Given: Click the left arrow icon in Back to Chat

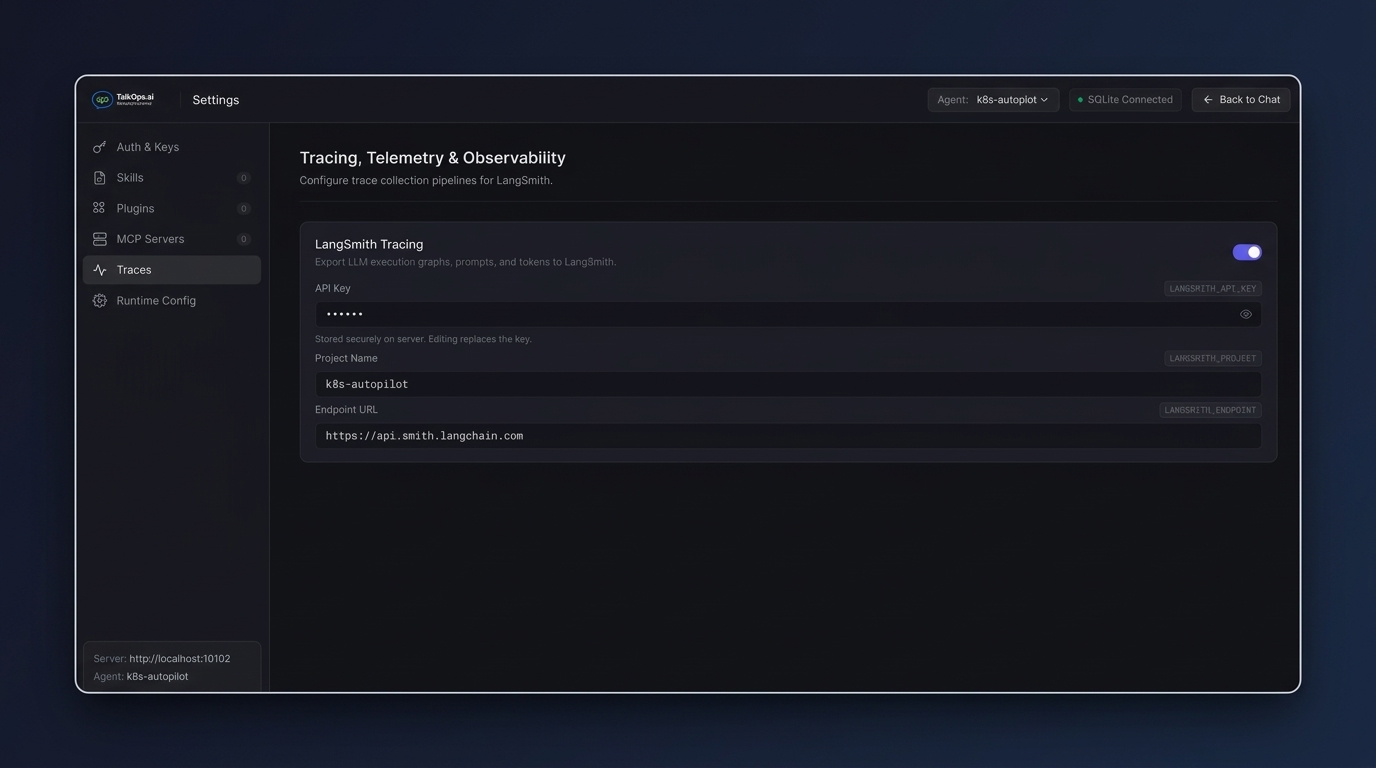Looking at the screenshot, I should (1208, 100).
